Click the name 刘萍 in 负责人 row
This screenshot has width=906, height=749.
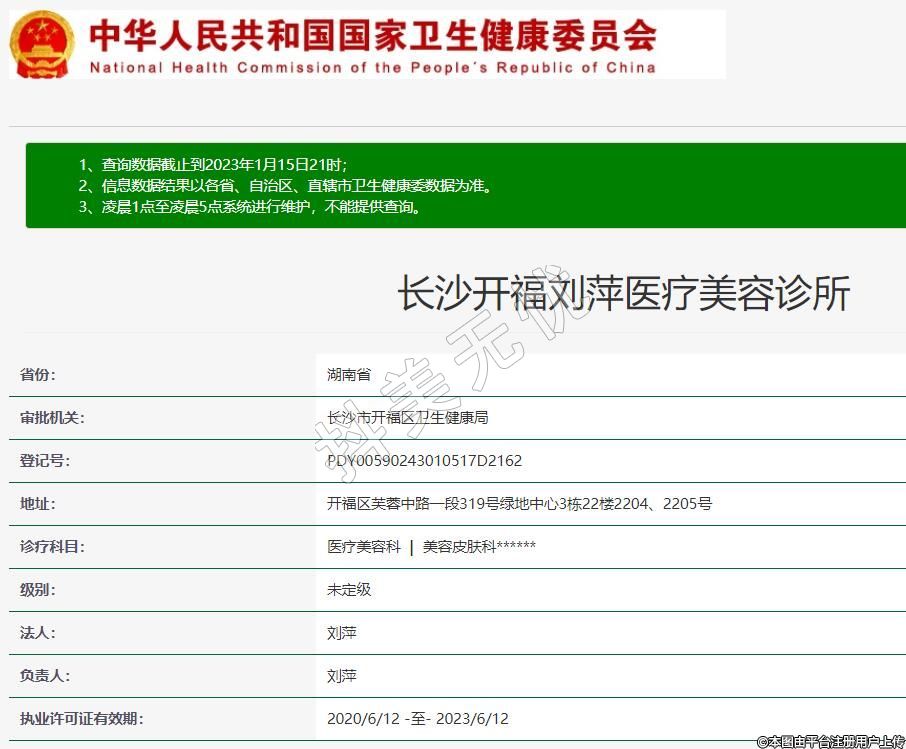point(342,676)
